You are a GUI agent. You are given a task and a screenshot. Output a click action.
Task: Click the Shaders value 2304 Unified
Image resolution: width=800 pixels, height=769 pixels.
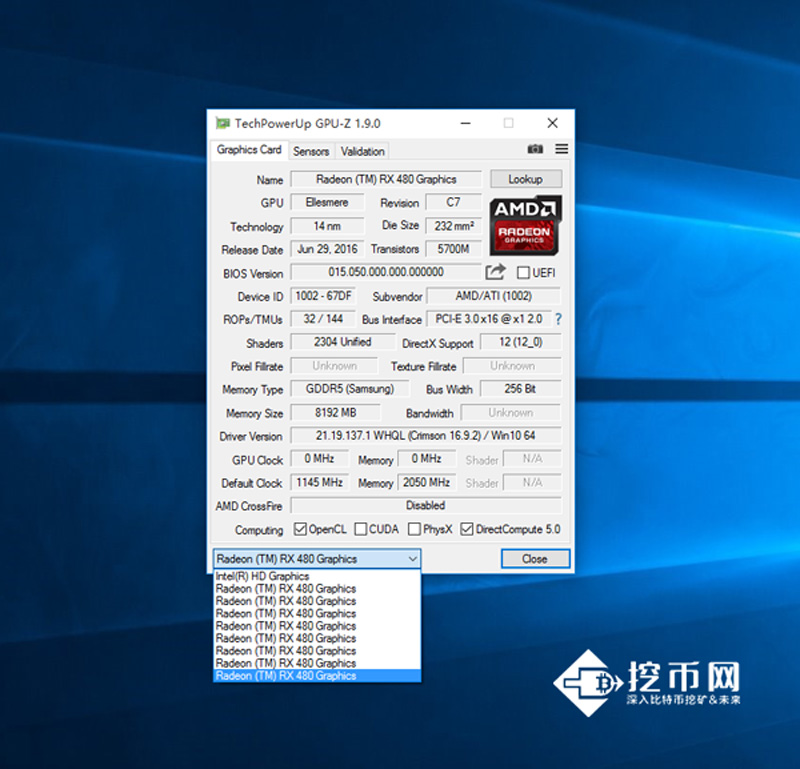pos(342,342)
